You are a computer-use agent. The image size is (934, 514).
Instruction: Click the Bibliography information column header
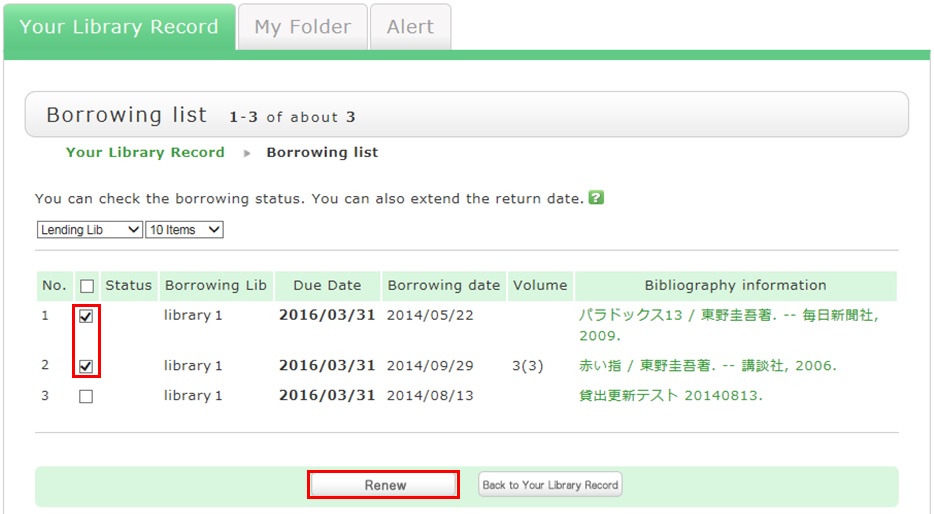point(735,286)
